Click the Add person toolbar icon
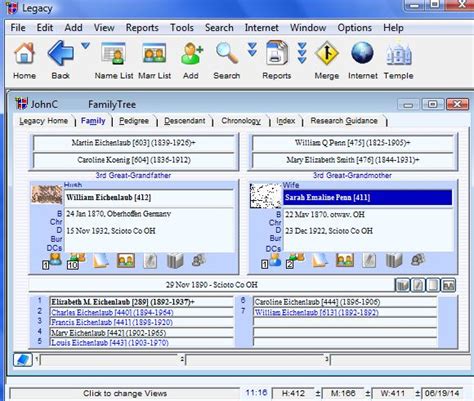 (x=191, y=53)
